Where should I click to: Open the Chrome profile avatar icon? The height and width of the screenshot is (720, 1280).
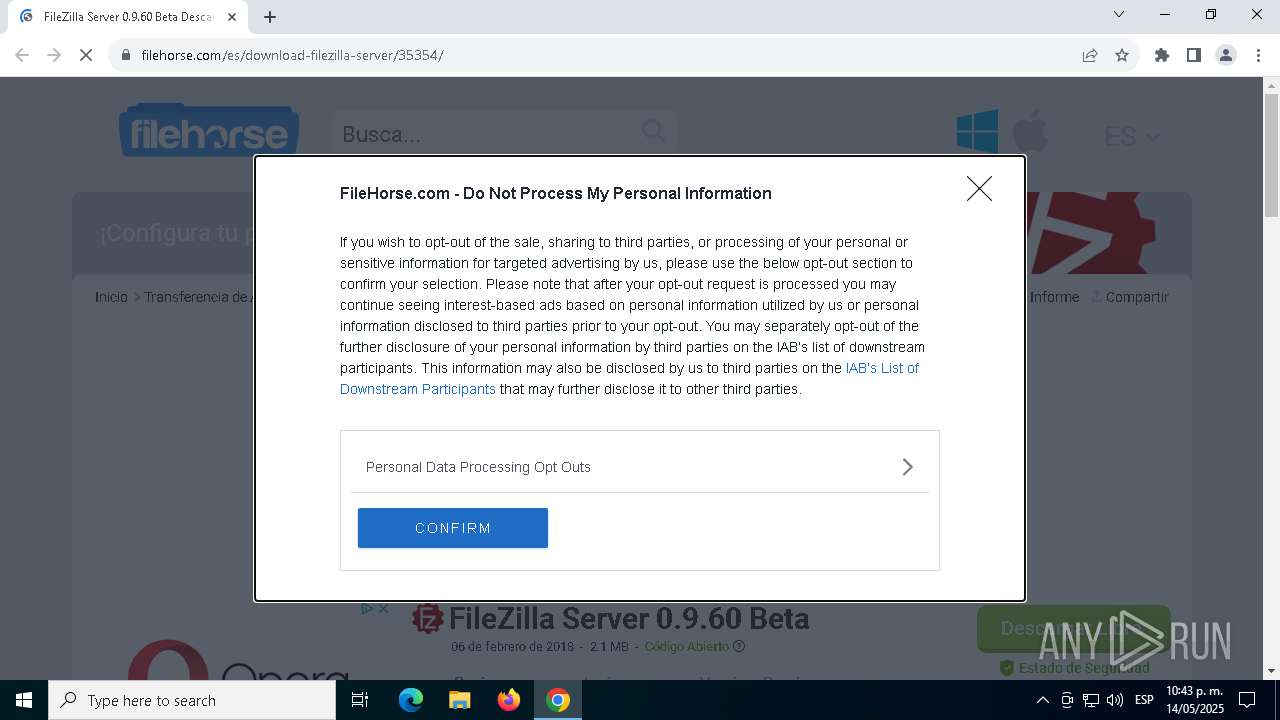(x=1226, y=55)
